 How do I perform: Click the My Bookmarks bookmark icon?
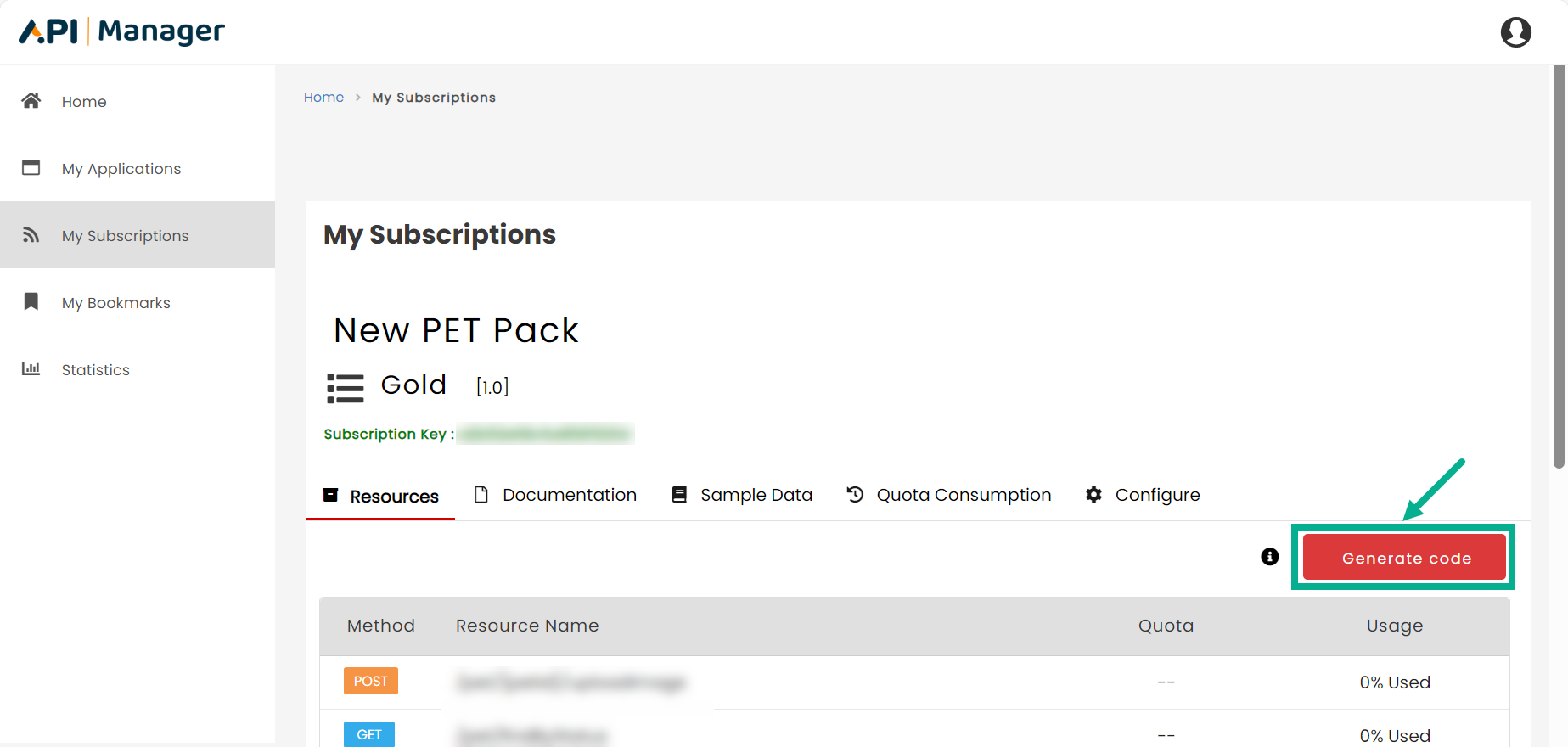tap(31, 302)
